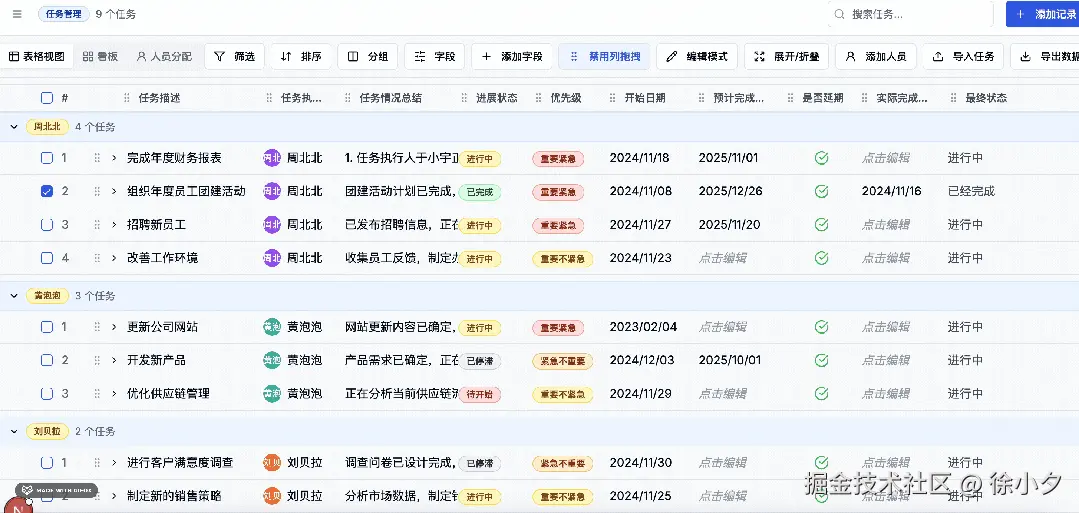Click 点击编辑 预计完成 cell for 改善工作环境
The width and height of the screenshot is (1080, 514).
[x=723, y=258]
